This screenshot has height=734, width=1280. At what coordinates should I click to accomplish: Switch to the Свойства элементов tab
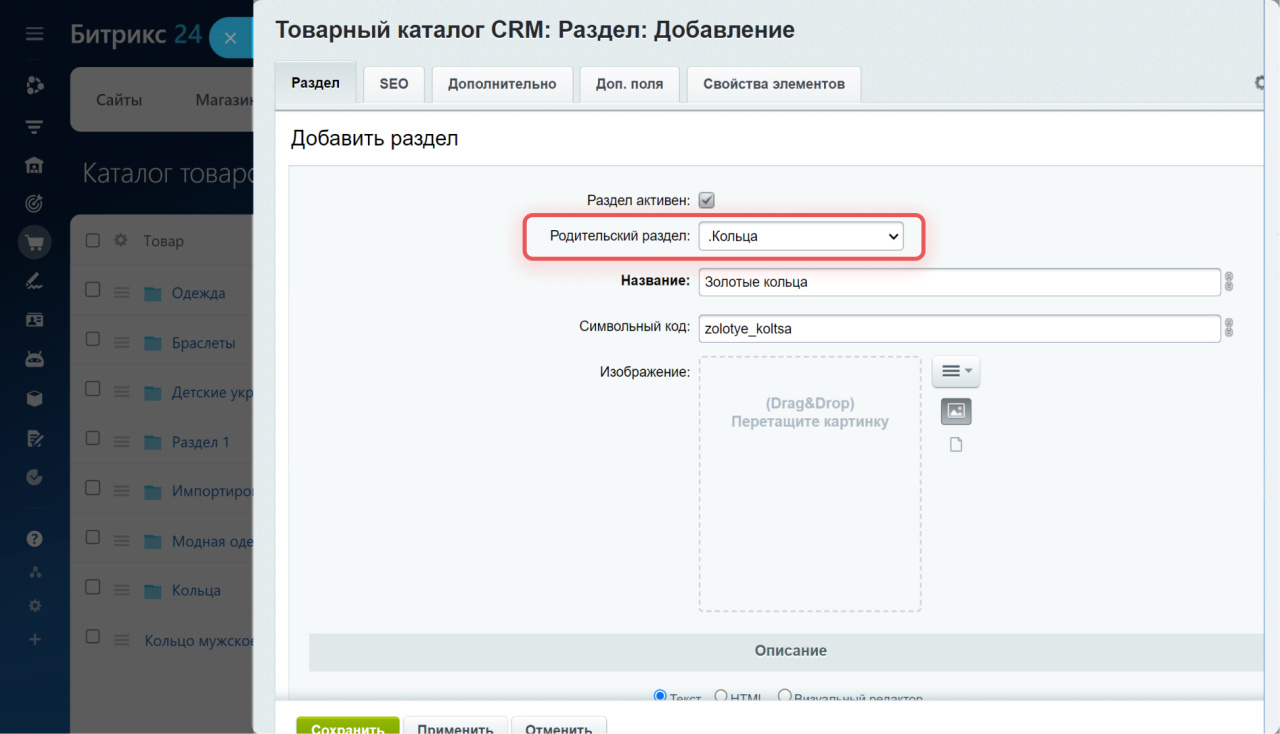[774, 84]
